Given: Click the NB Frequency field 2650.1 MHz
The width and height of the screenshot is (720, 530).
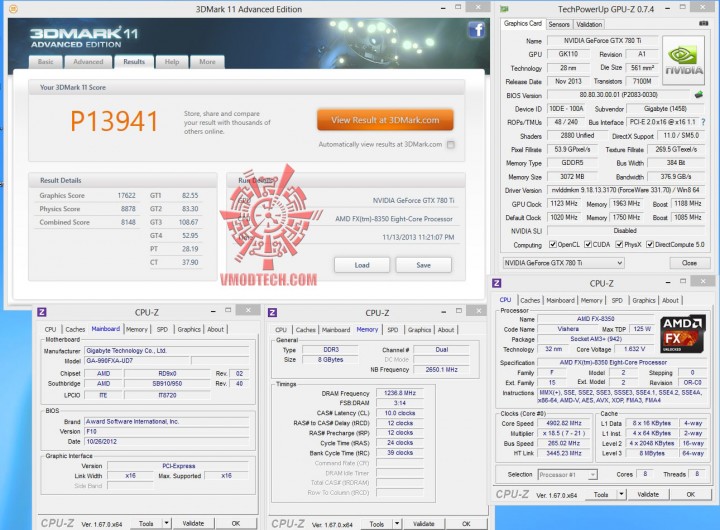Looking at the screenshot, I should (441, 369).
